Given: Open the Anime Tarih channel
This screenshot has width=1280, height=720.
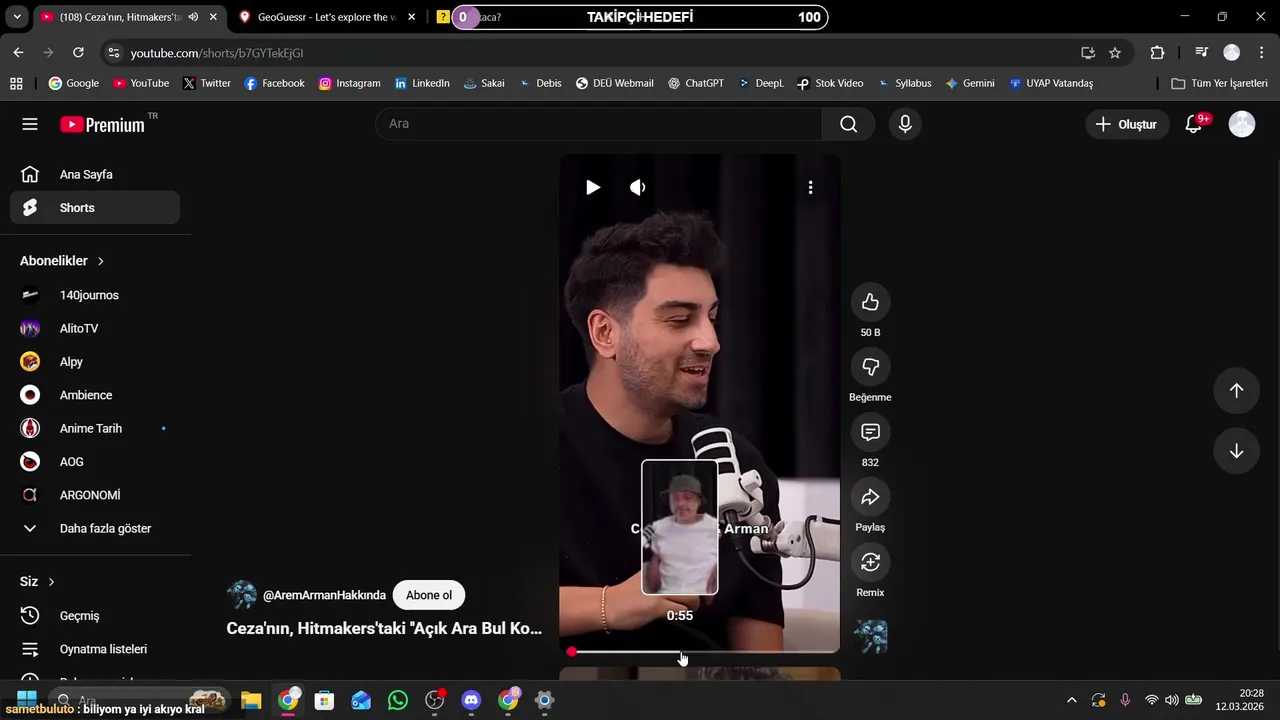Looking at the screenshot, I should coord(95,428).
